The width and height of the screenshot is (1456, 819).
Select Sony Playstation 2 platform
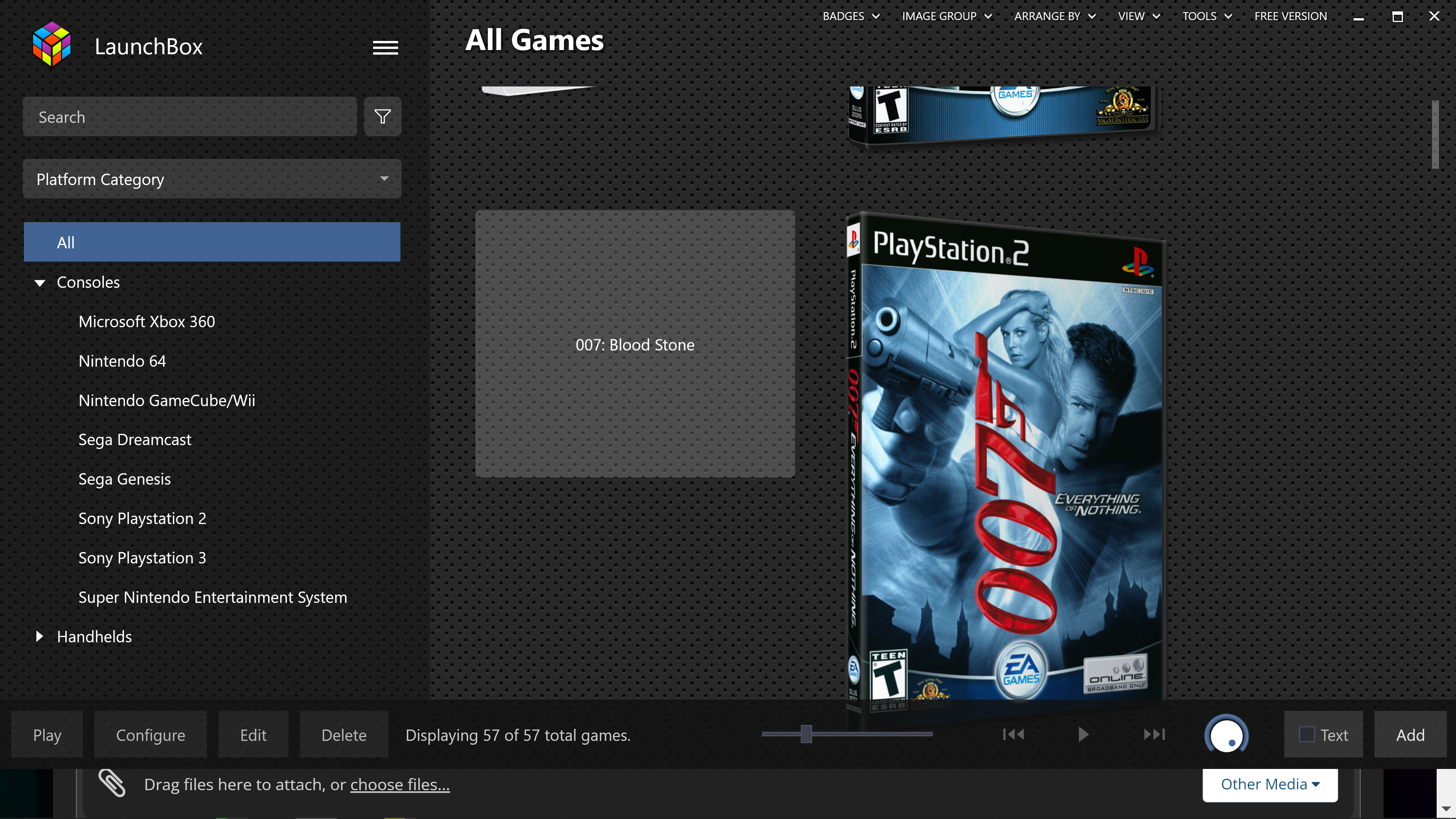coord(142,518)
